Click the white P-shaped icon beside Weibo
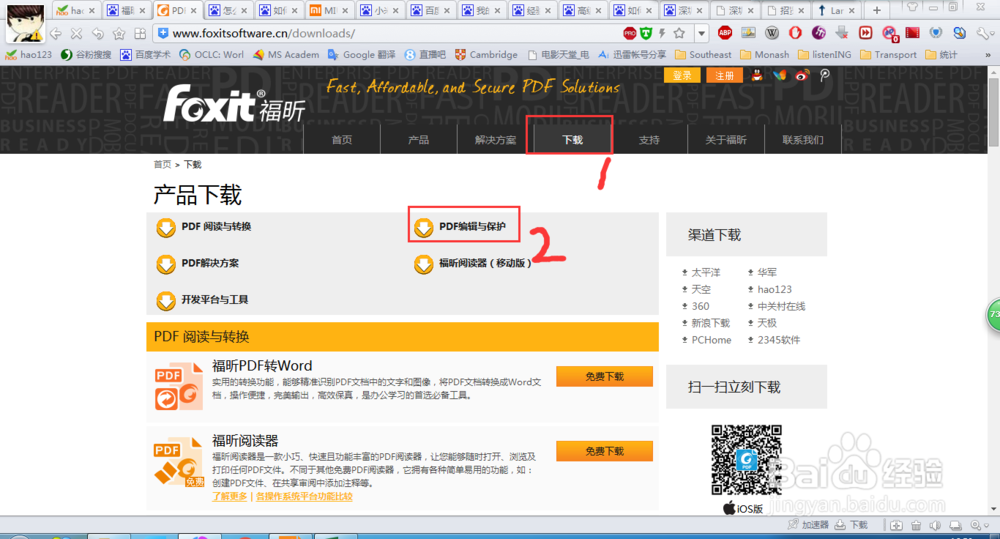1000x539 pixels. click(x=825, y=75)
